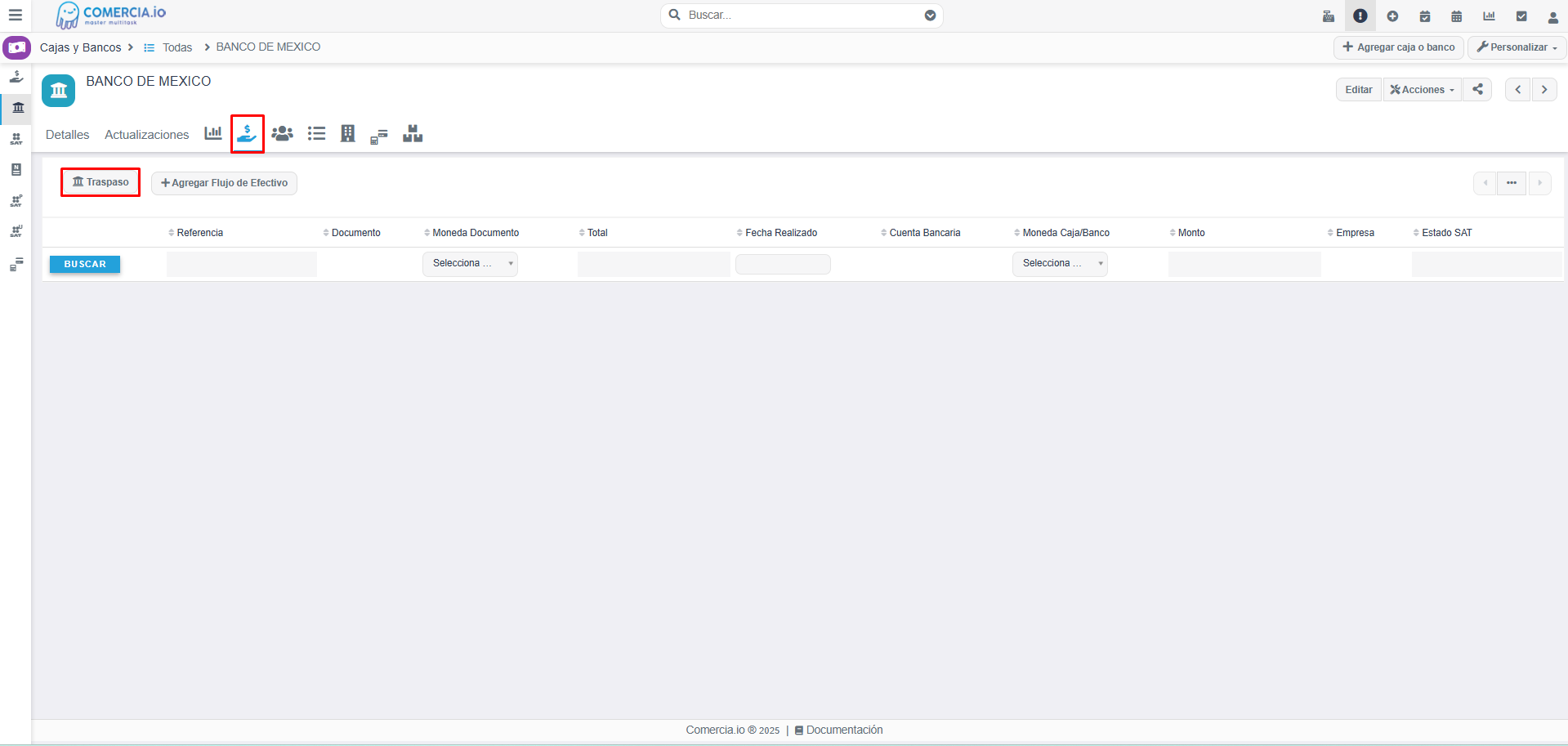Open the SAT U icon in sidebar
The image size is (1568, 746).
tap(16, 232)
